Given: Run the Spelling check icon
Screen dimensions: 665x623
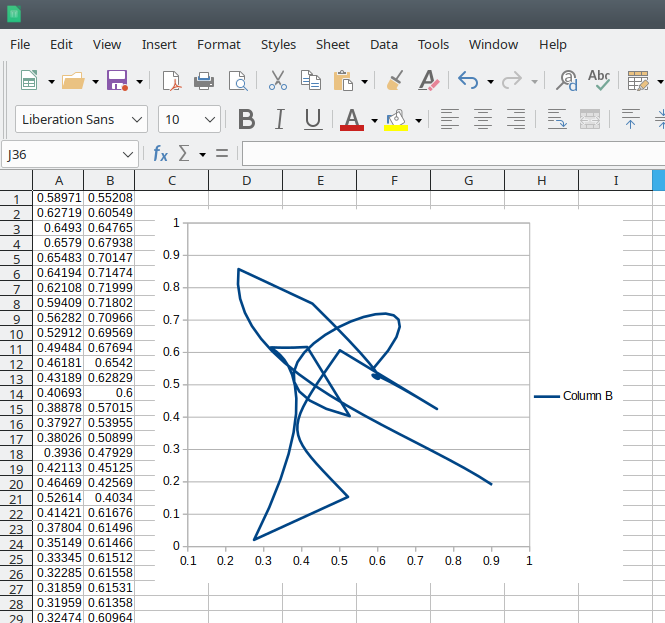Looking at the screenshot, I should point(599,80).
